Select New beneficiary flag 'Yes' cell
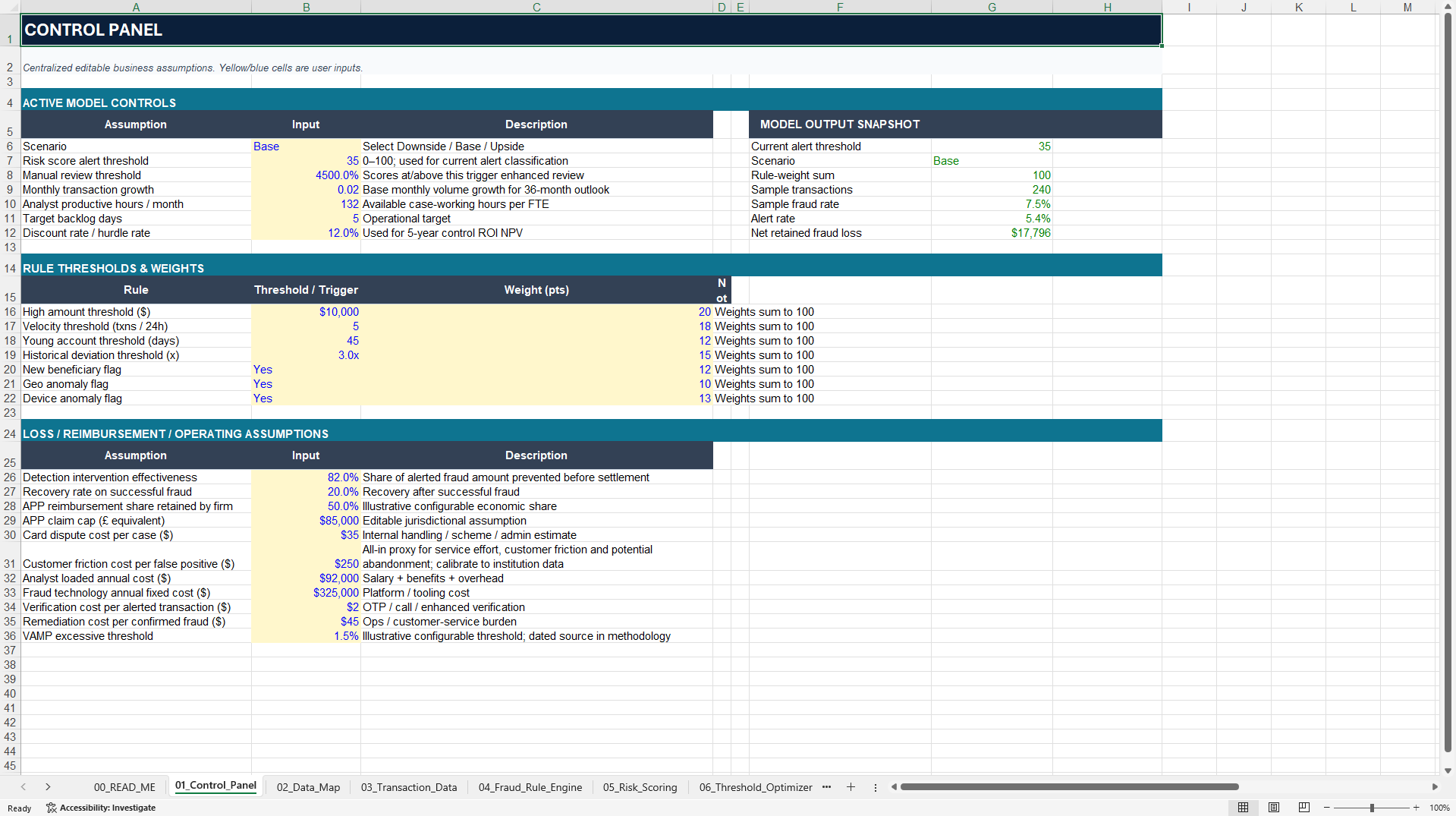Viewport: 1456px width, 816px height. point(306,370)
